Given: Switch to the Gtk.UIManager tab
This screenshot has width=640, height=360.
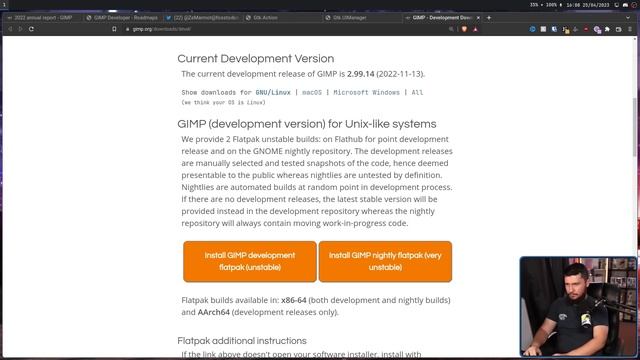Looking at the screenshot, I should click(x=362, y=18).
